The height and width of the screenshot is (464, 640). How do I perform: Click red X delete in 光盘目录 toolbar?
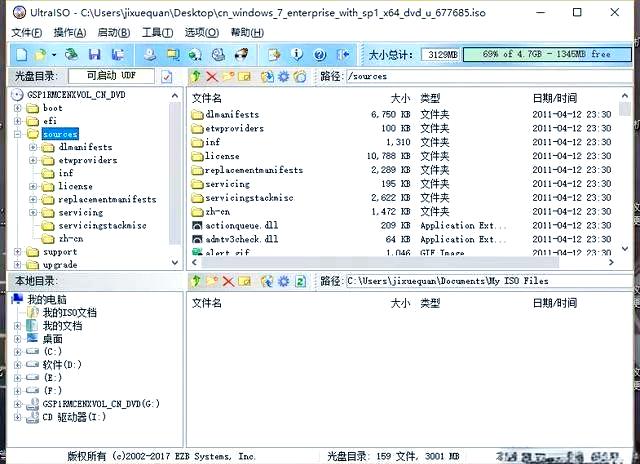pos(212,76)
